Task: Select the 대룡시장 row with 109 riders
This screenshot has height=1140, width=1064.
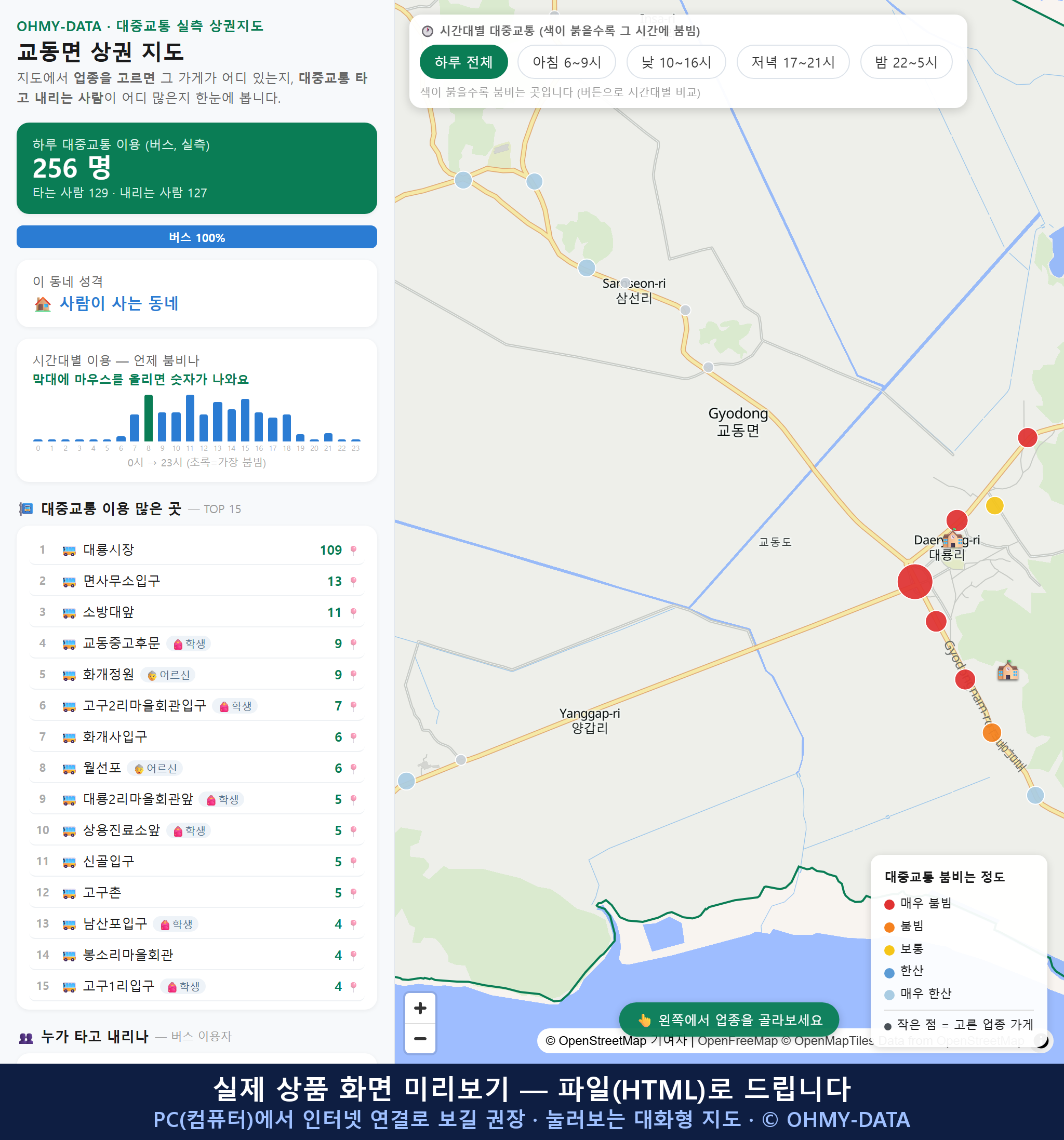Action: (197, 550)
